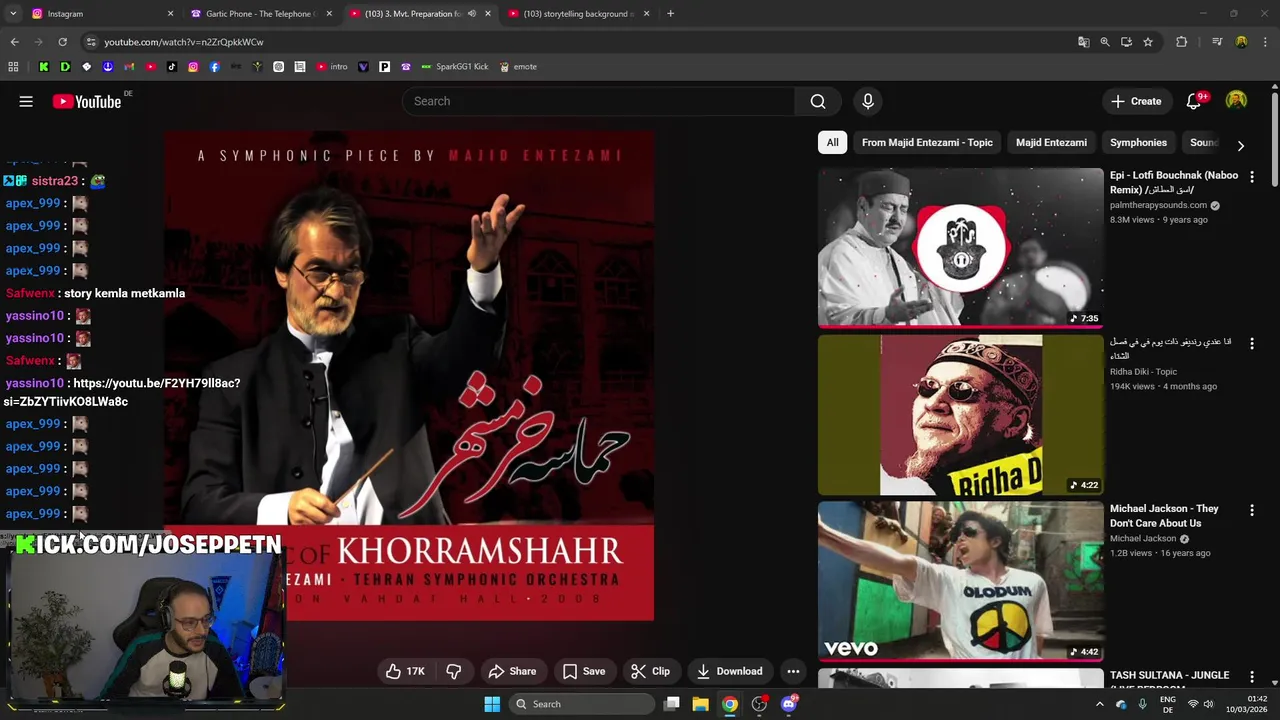Open the Windows Start menu
This screenshot has height=720, width=1280.
pyautogui.click(x=492, y=704)
